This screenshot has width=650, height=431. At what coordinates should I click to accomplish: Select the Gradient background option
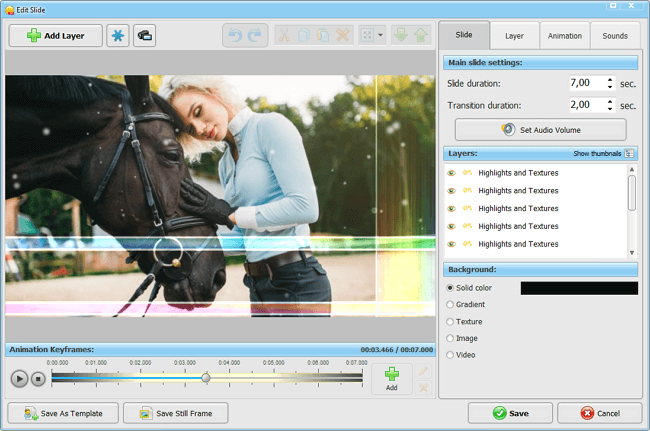pos(450,305)
